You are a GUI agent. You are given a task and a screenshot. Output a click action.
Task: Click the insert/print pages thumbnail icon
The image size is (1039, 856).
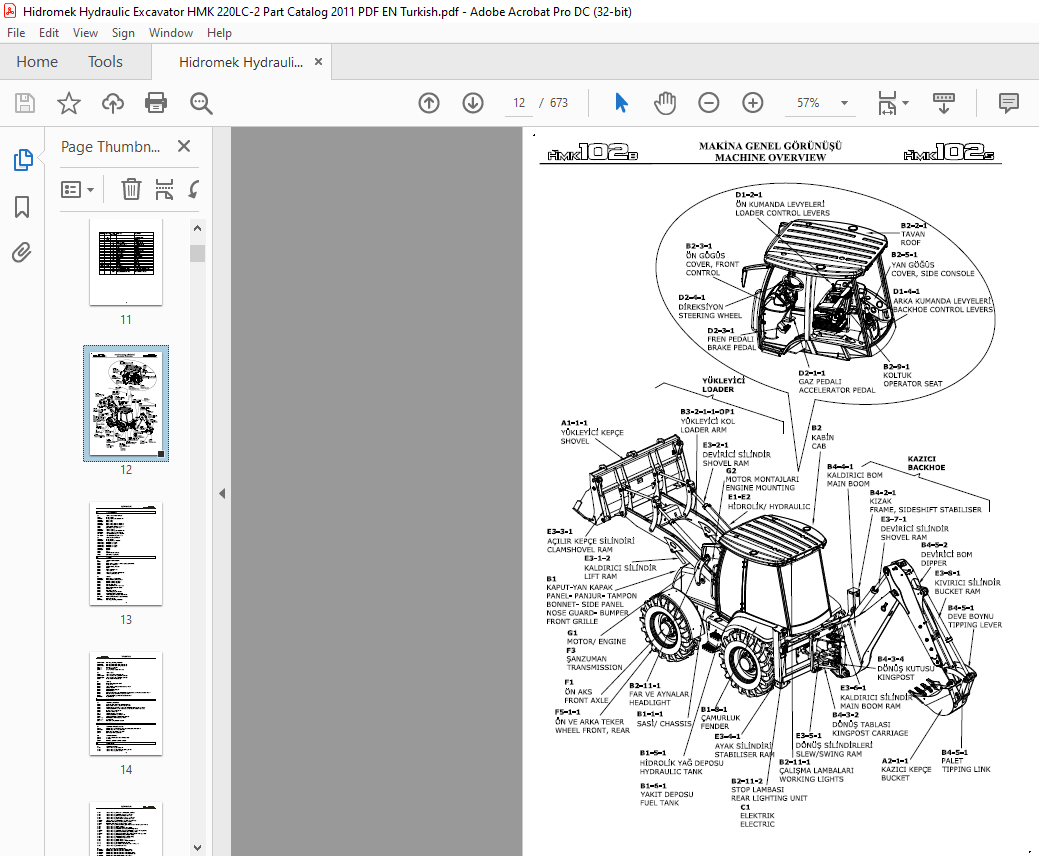pos(164,189)
